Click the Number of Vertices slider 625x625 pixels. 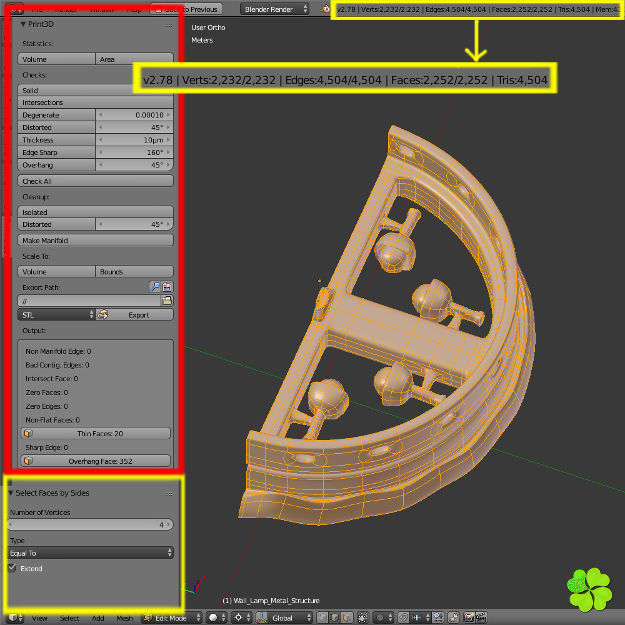pyautogui.click(x=91, y=524)
